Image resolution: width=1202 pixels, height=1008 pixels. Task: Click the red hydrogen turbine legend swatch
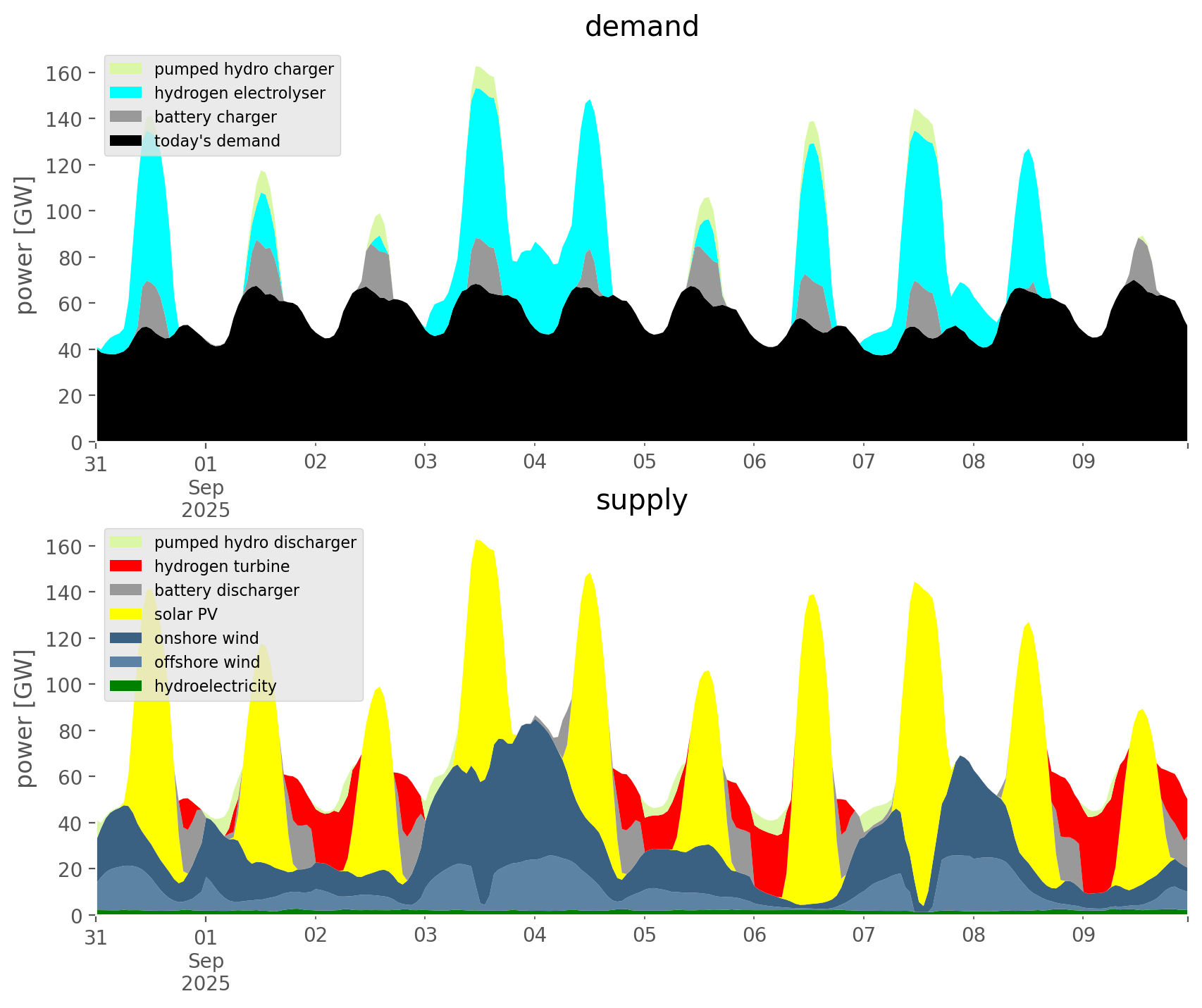tap(126, 566)
